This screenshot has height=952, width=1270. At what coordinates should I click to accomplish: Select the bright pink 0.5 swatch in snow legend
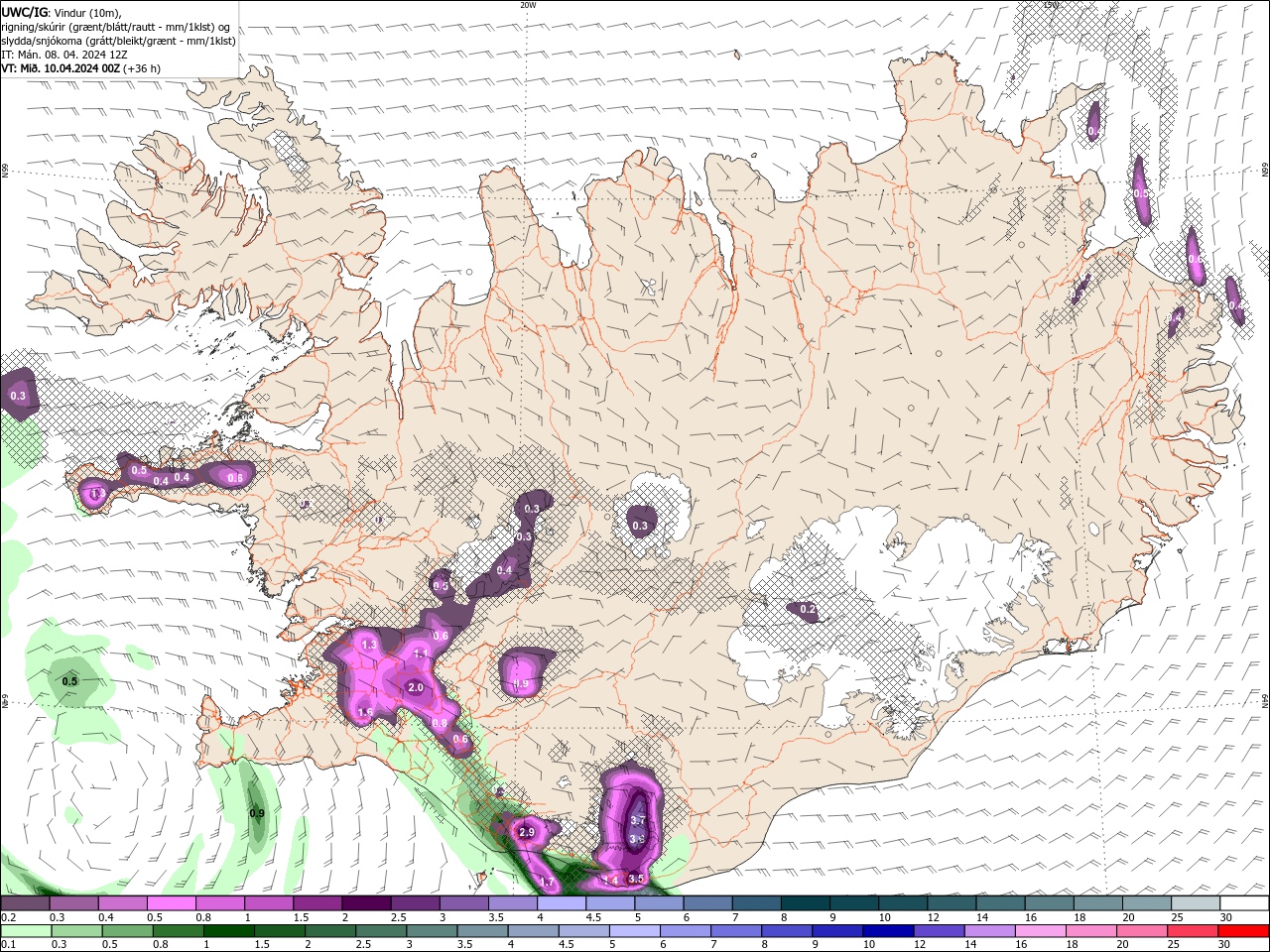coord(171,903)
